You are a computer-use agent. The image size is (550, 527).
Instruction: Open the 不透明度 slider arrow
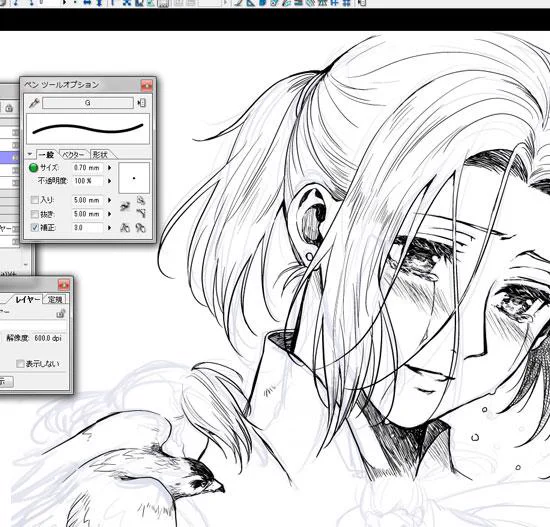tap(109, 181)
